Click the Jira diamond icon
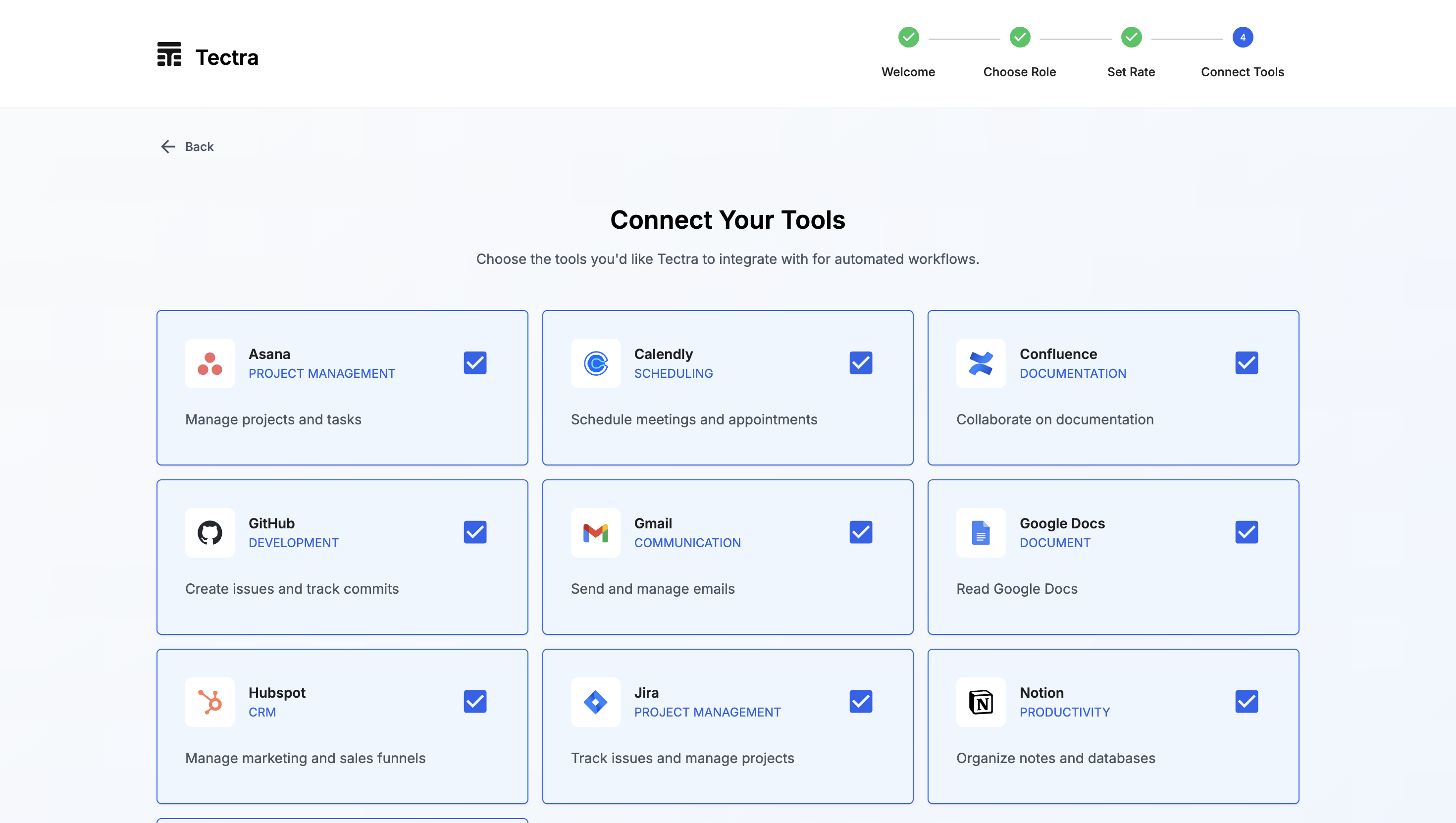1456x823 pixels. coord(595,702)
